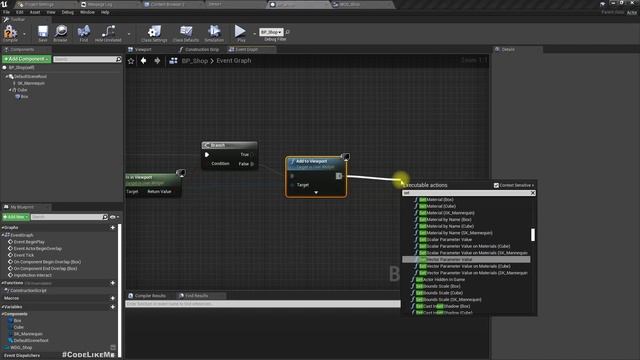Screen dimensions: 640x360
Task: Collapse the Graphs section
Action: [x=2, y=227]
